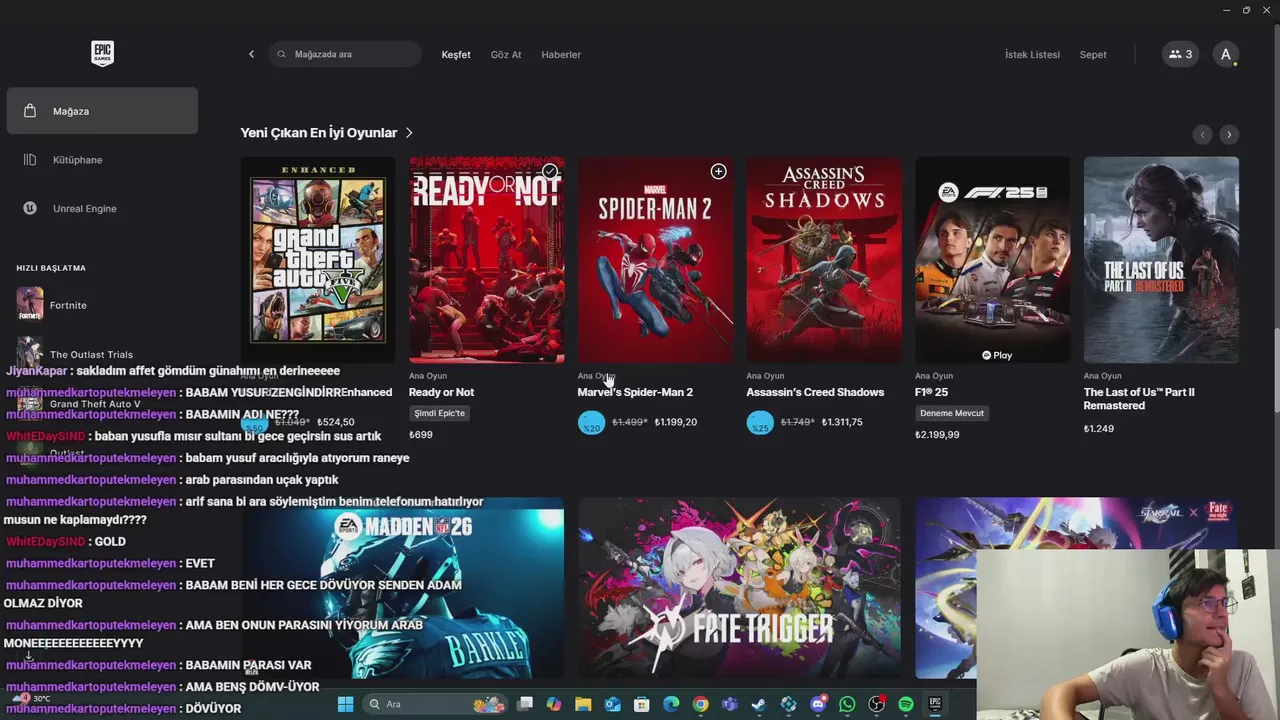Image resolution: width=1280 pixels, height=720 pixels.
Task: Open the Madden NFL 26 banner
Action: coord(402,588)
